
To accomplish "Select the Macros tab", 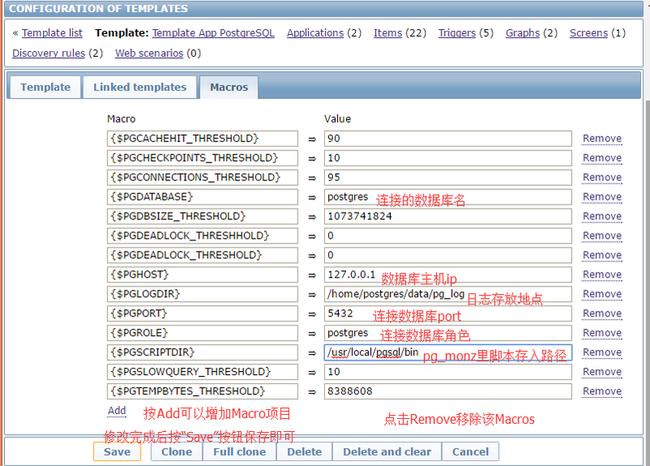I will 228,87.
